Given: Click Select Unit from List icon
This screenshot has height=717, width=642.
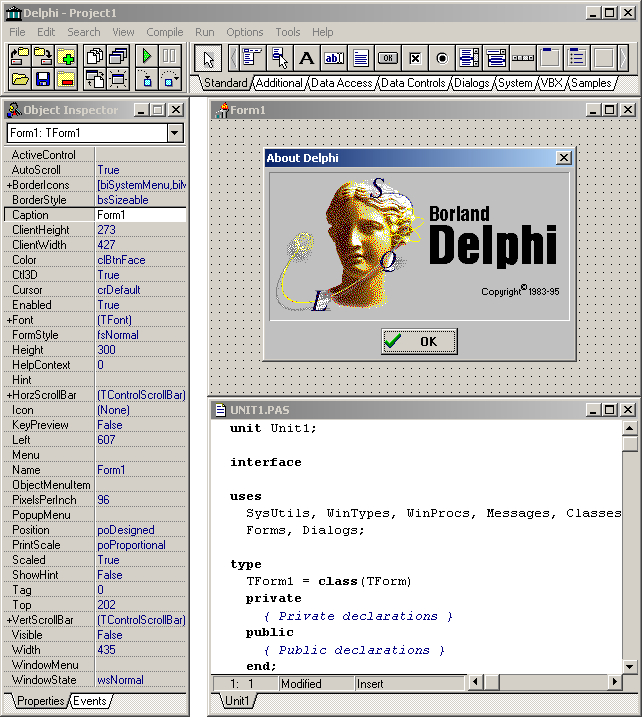Looking at the screenshot, I should [x=95, y=56].
